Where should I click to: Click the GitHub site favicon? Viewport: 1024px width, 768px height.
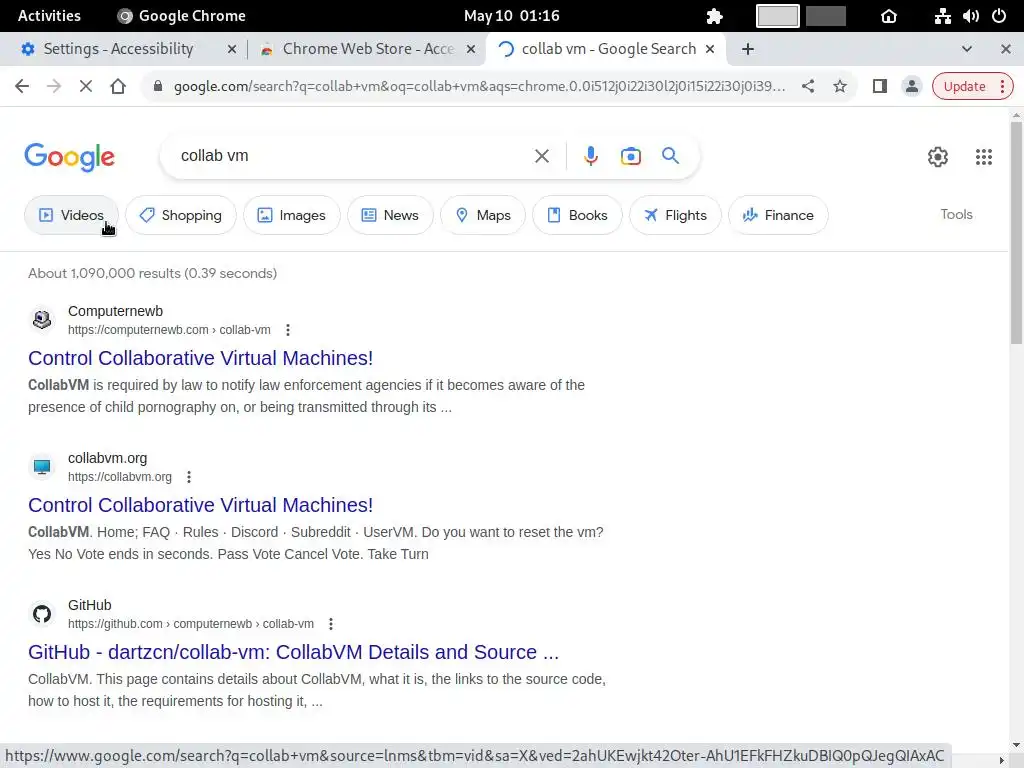[42, 614]
